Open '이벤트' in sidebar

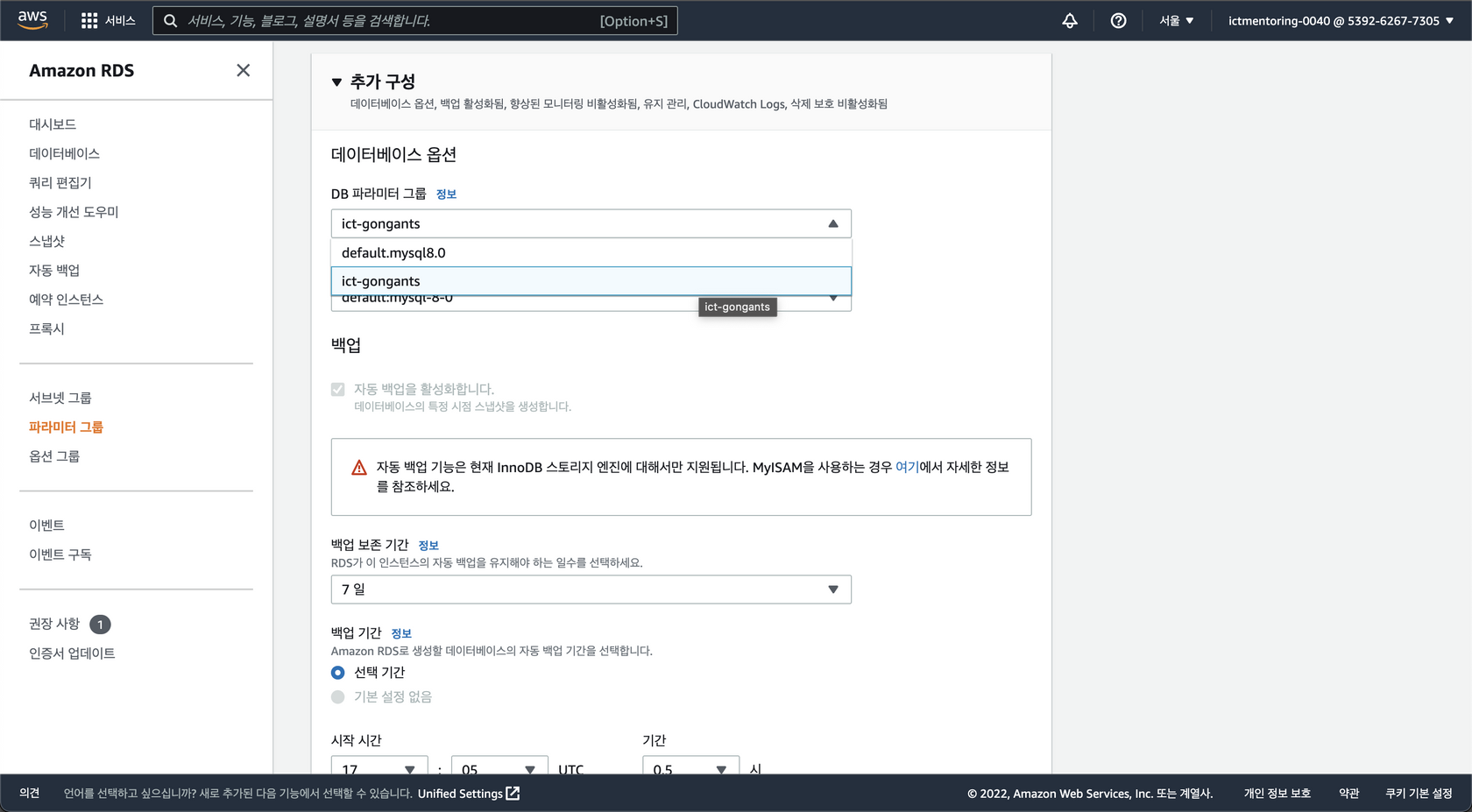tap(47, 526)
